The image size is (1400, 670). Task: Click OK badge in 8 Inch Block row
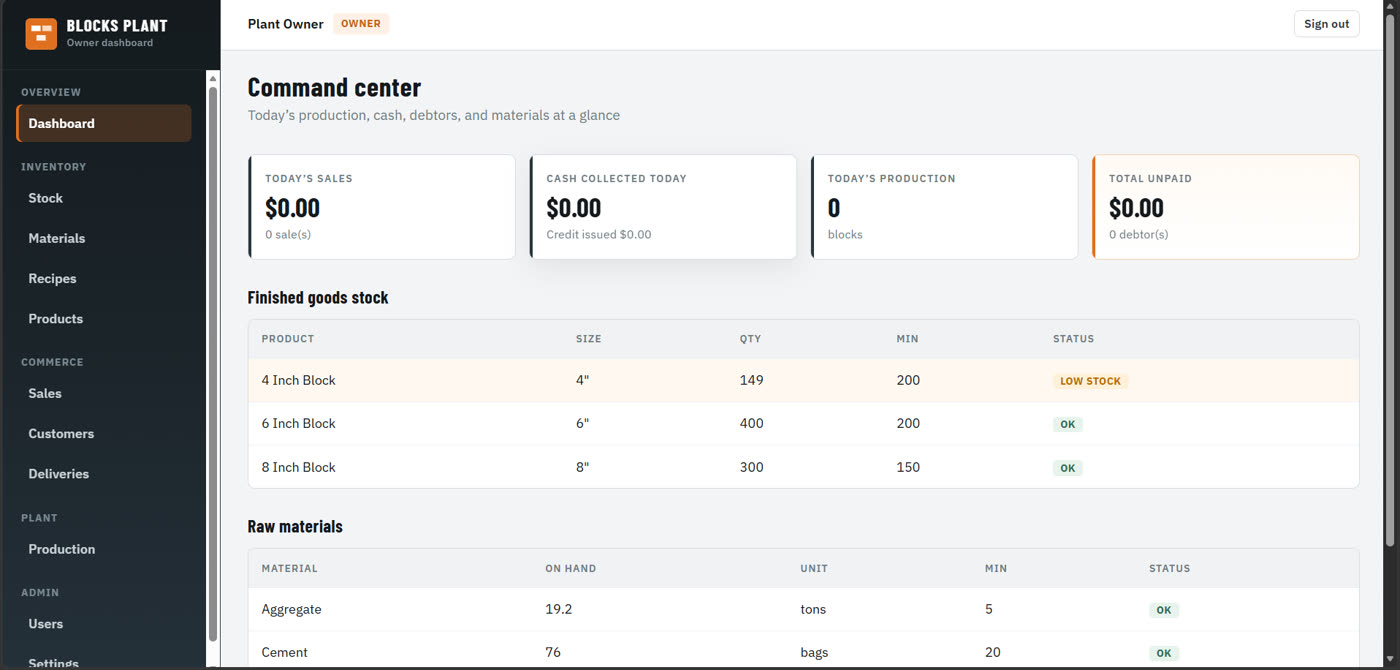coord(1068,468)
